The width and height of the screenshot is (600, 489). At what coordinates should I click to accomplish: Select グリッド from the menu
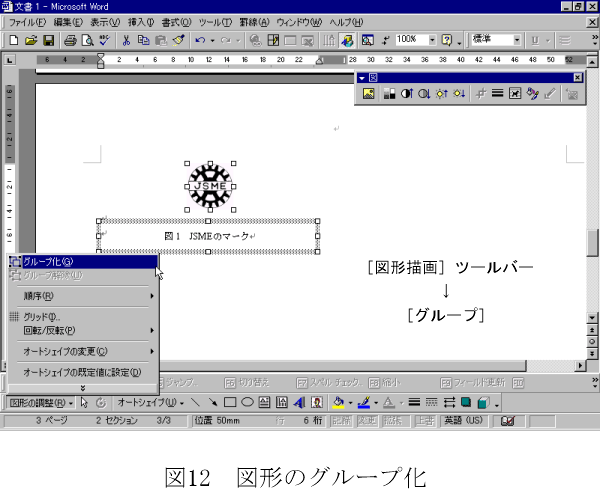83,317
